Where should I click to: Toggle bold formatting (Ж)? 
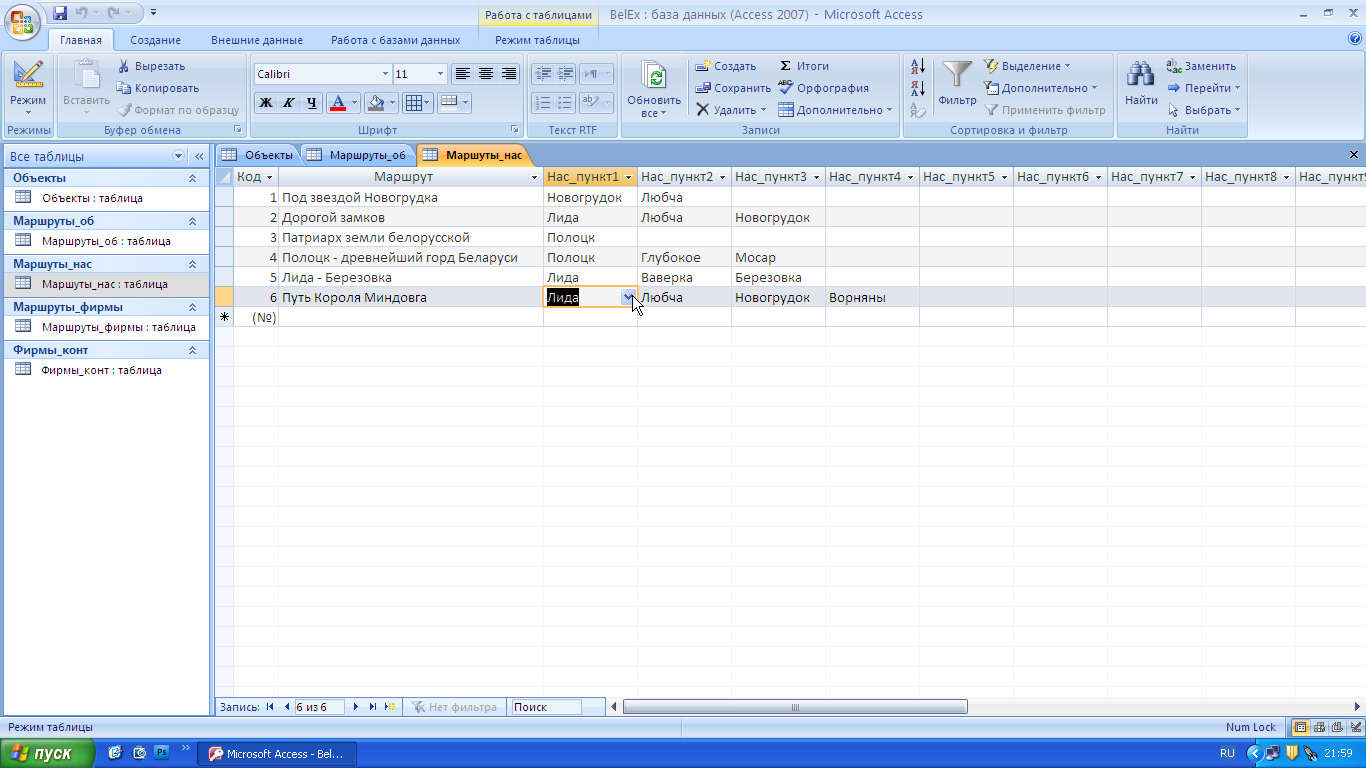[266, 102]
